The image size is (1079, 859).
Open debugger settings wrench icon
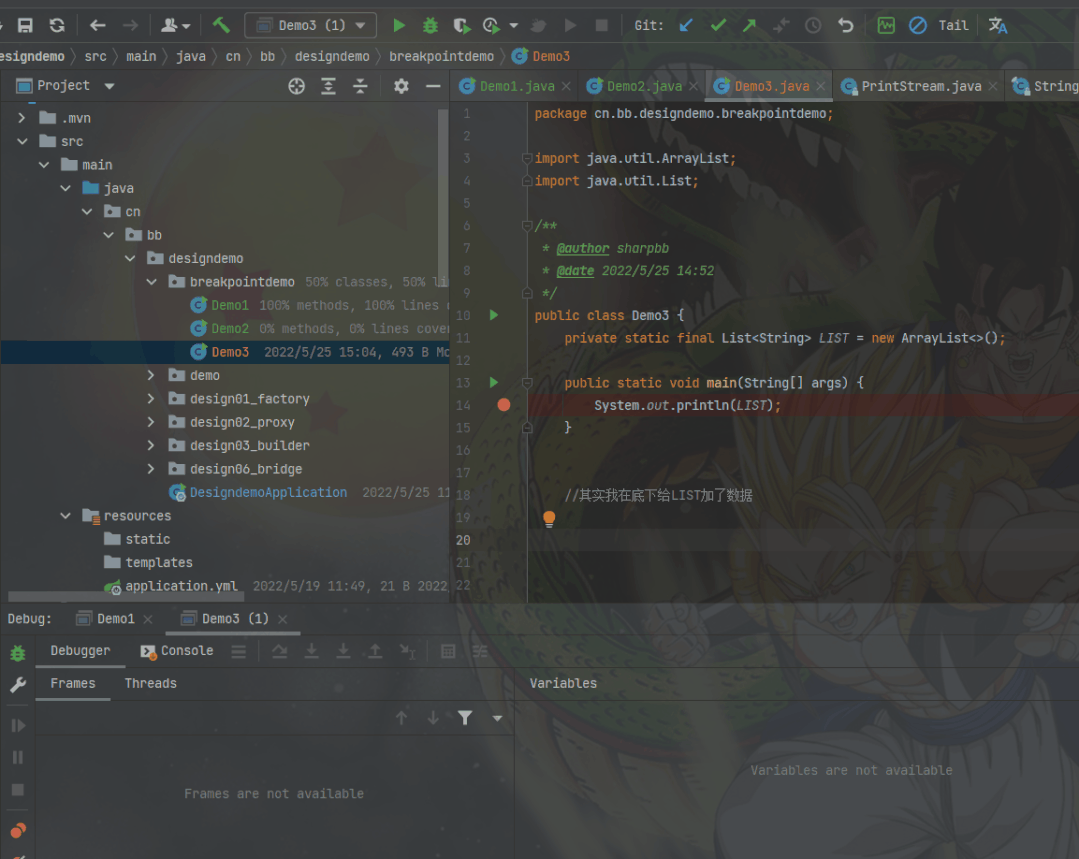(x=18, y=684)
